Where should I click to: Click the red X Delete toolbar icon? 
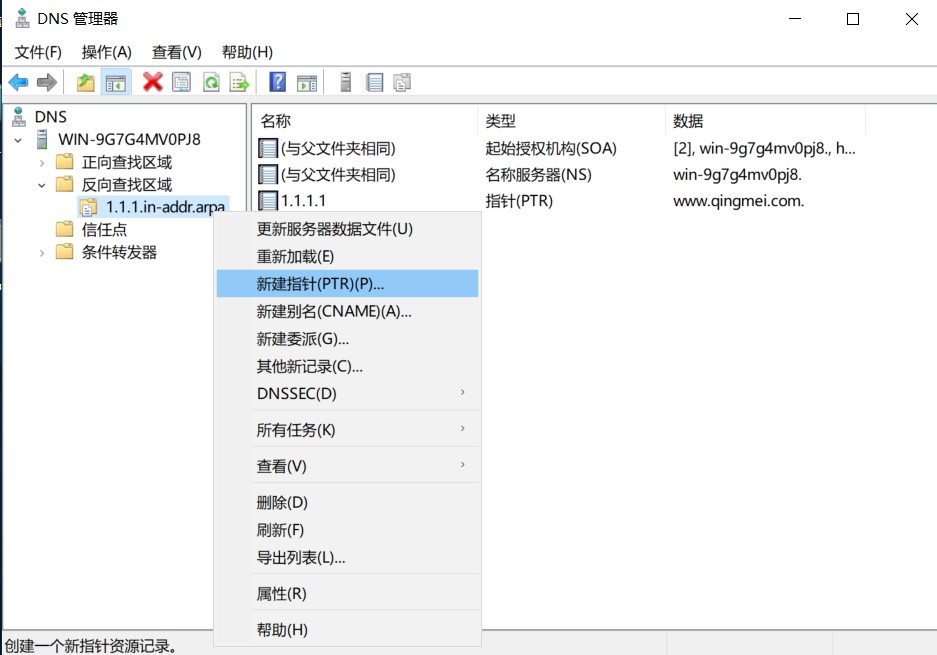(153, 82)
